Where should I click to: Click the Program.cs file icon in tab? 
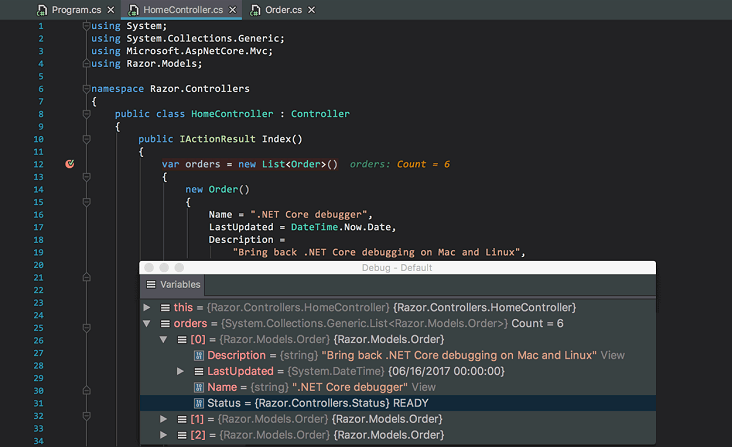[x=42, y=10]
